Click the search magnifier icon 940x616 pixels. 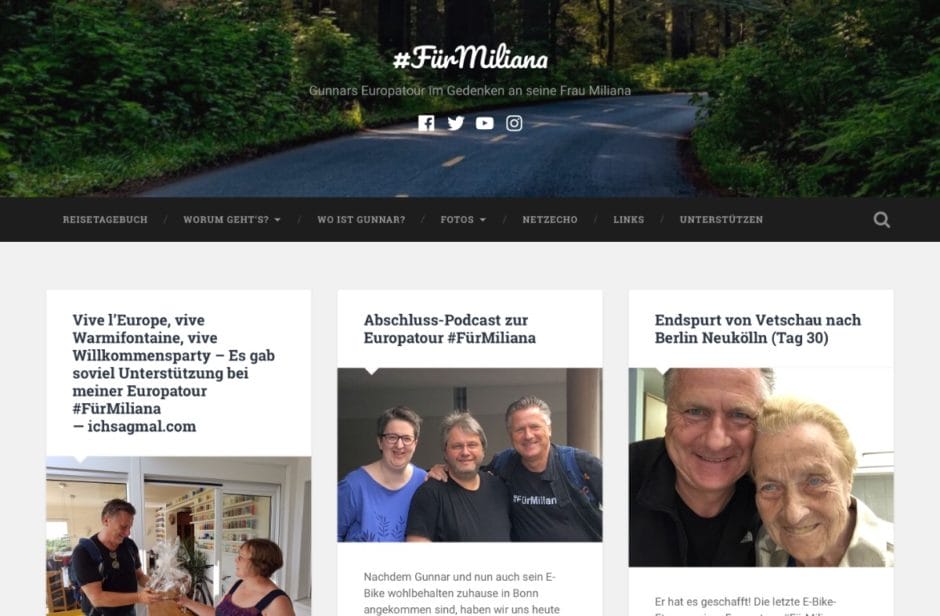(881, 220)
